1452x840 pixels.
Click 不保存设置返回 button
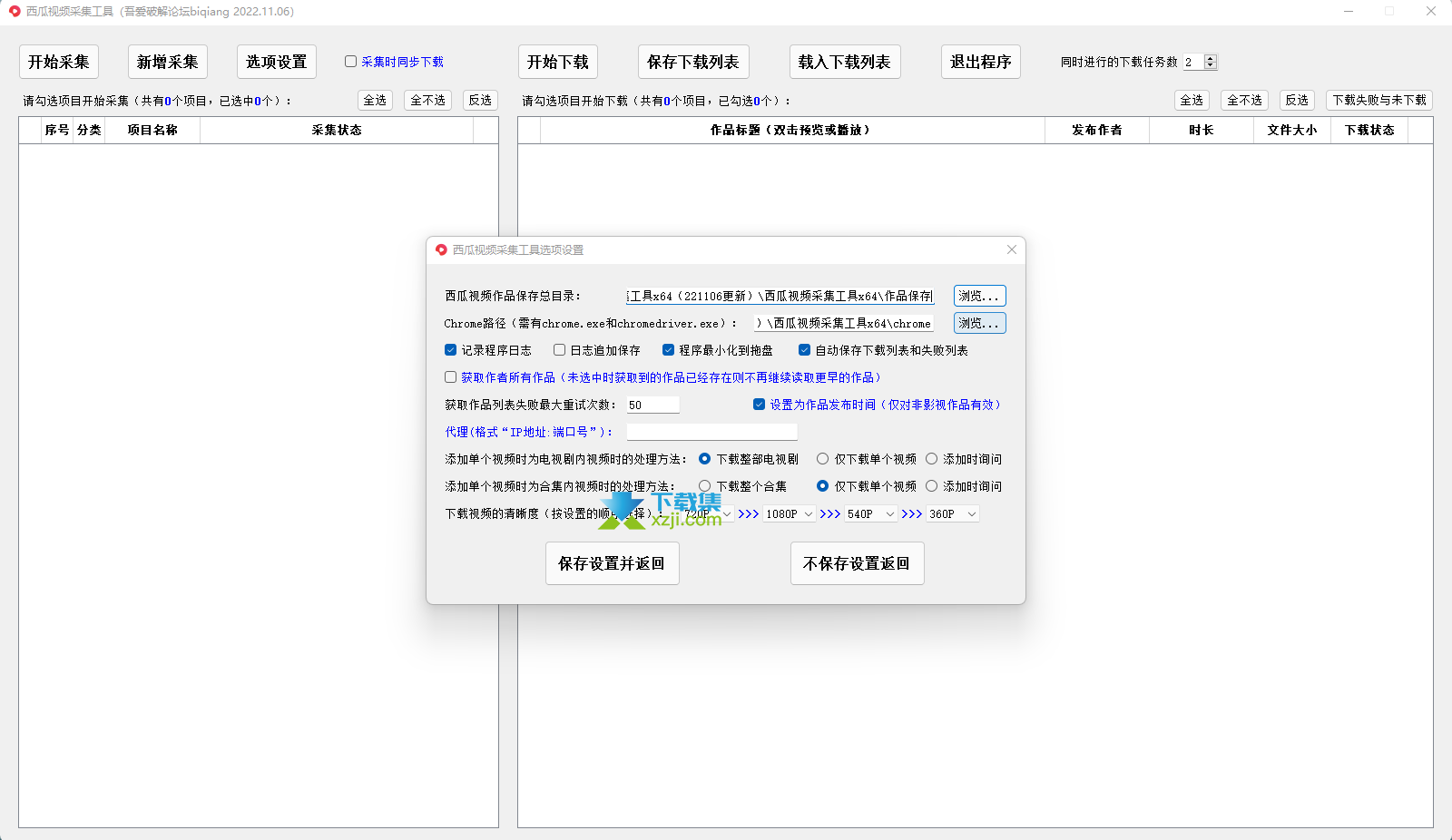pyautogui.click(x=858, y=563)
